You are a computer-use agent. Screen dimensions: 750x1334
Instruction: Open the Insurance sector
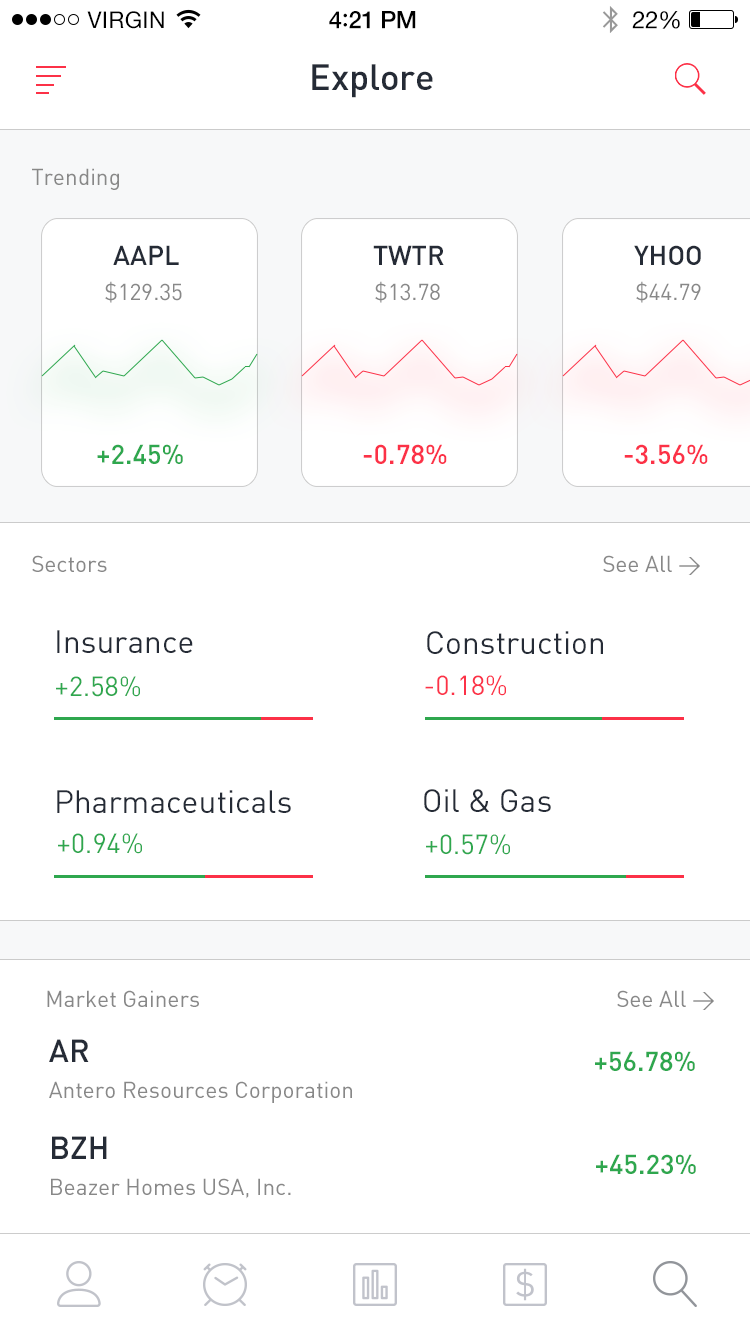[183, 665]
